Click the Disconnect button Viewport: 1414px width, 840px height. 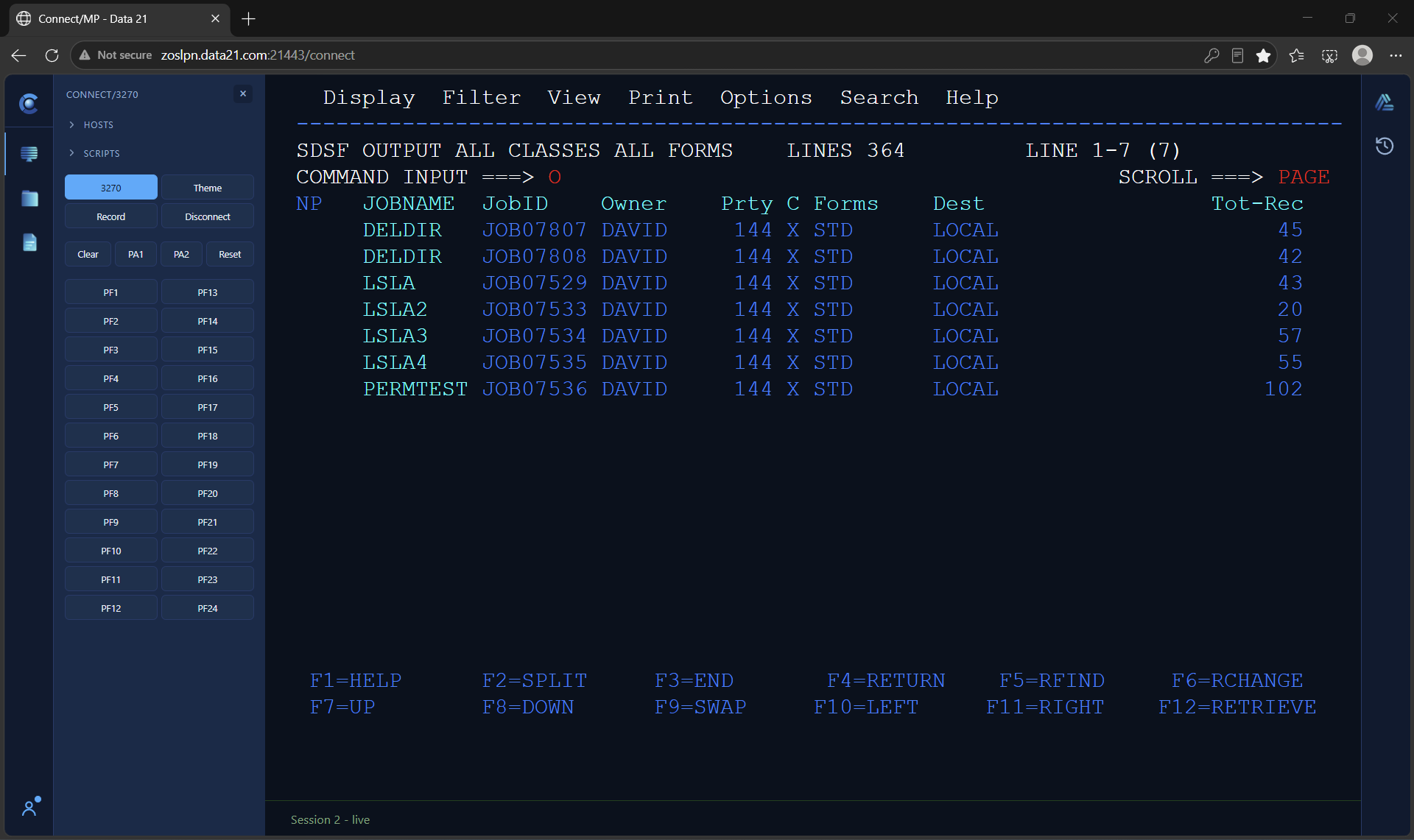(208, 216)
